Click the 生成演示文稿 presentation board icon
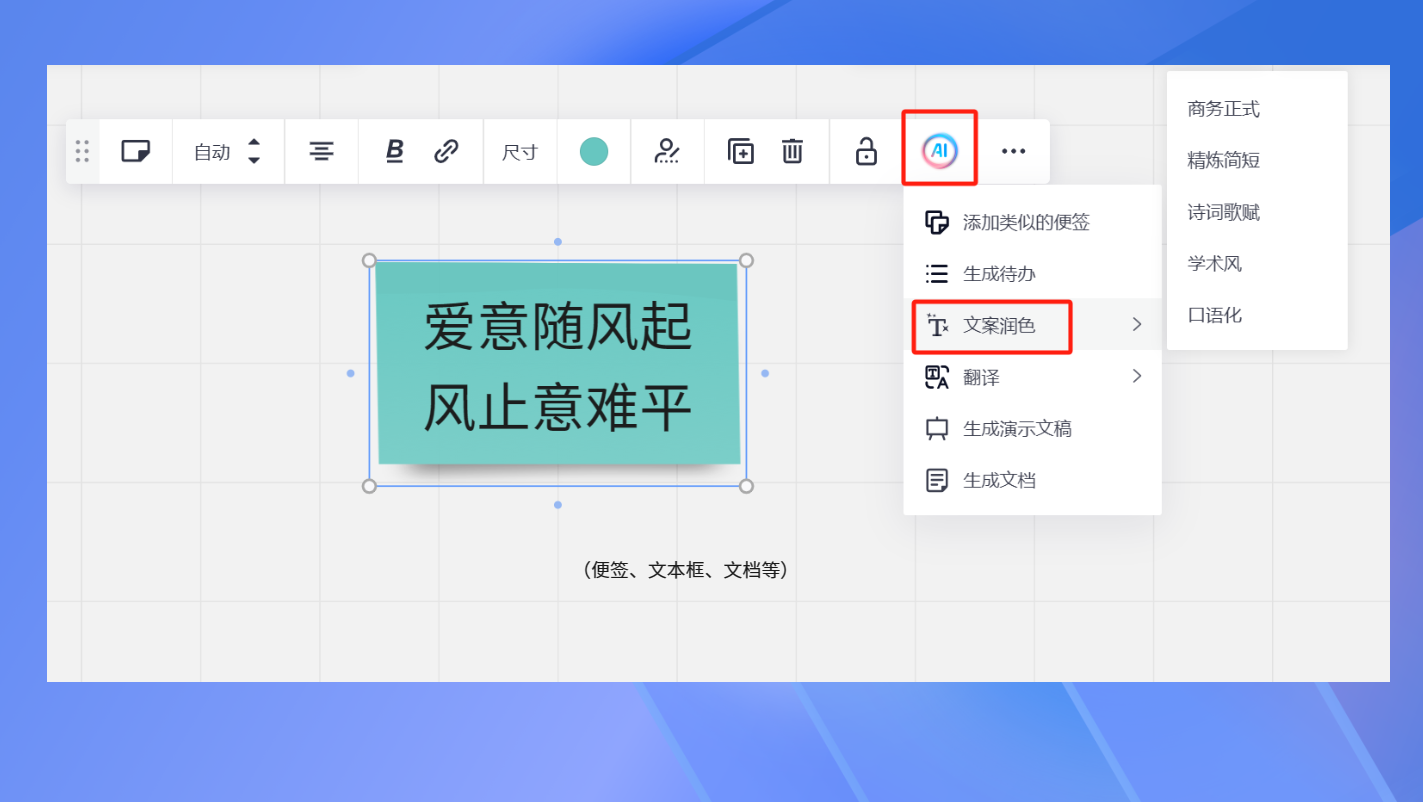The height and width of the screenshot is (802, 1423). (x=937, y=429)
